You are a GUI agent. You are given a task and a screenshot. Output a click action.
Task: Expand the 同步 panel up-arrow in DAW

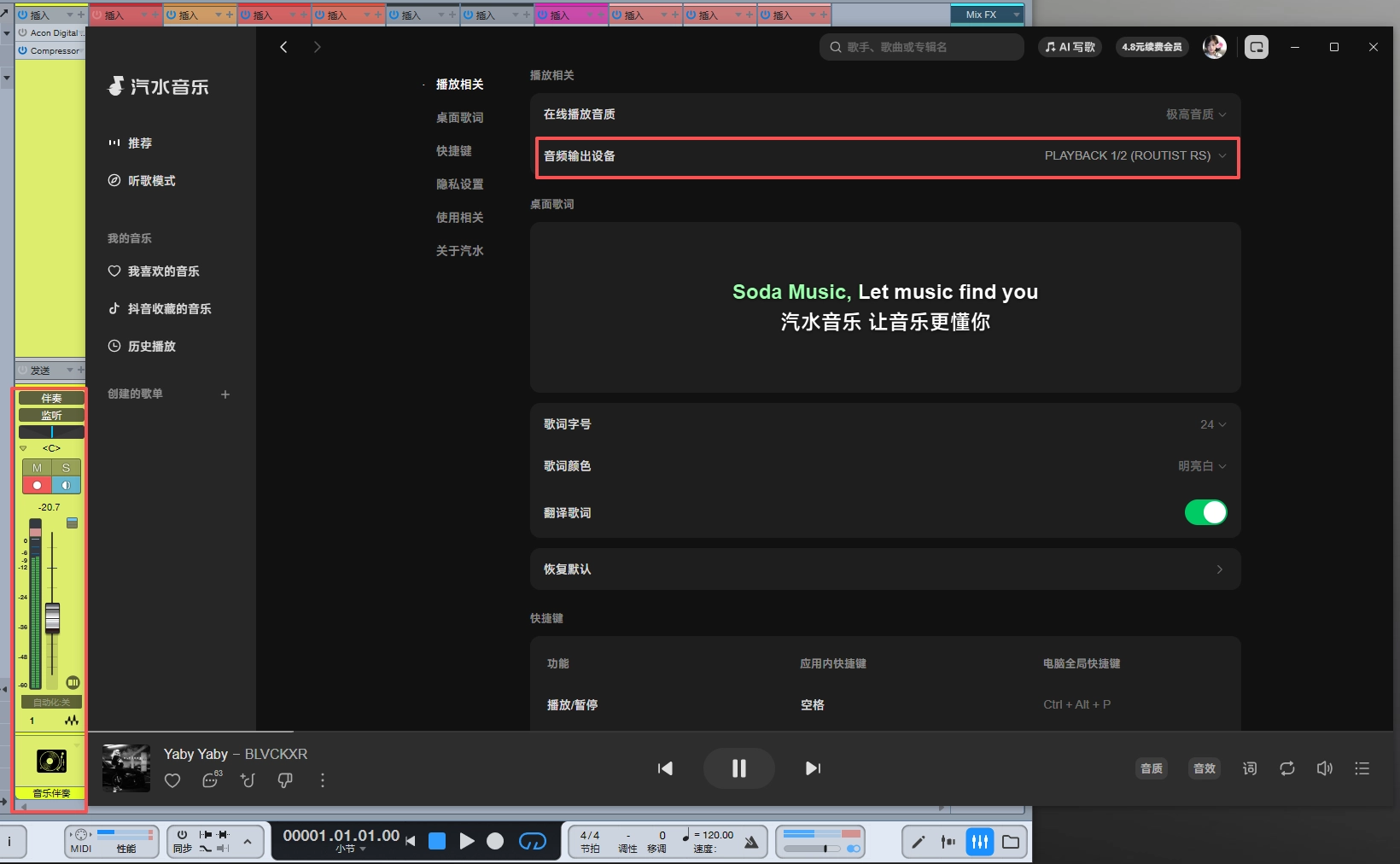pos(247,842)
